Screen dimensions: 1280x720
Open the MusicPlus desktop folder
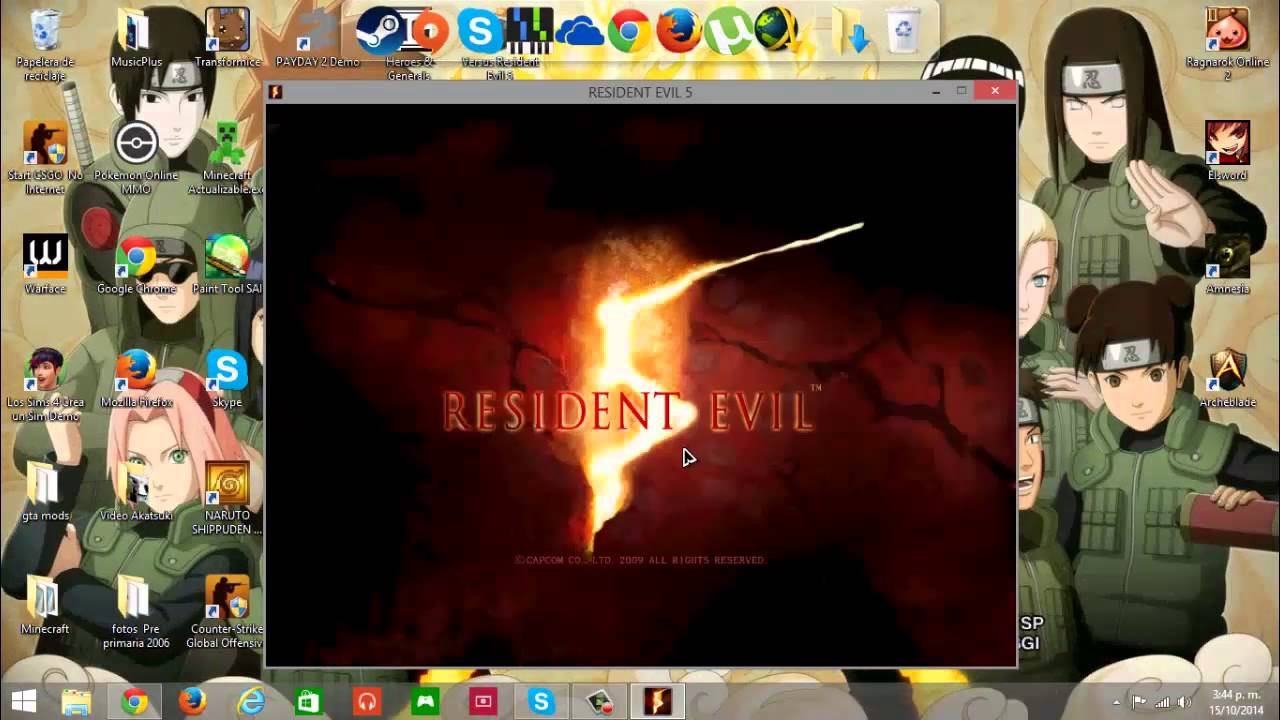coord(136,40)
